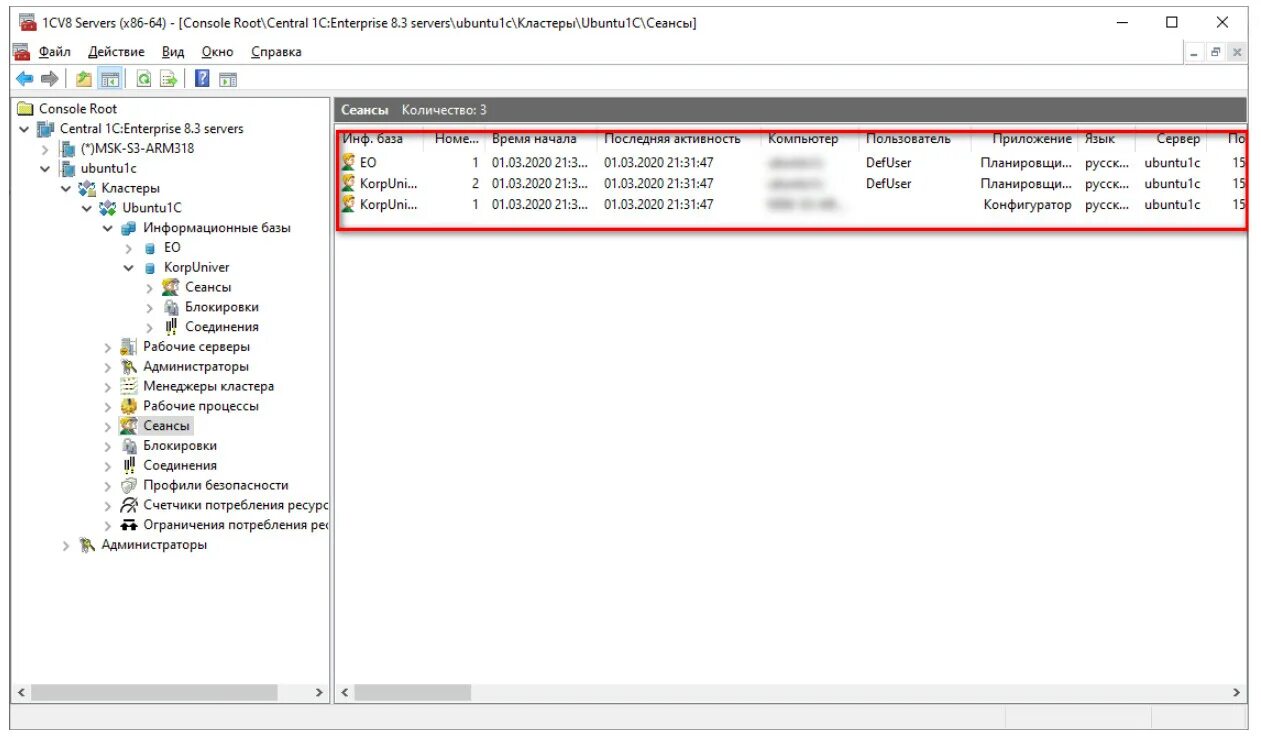
Task: Click the Конфигуратор cell in the sessions list
Action: pos(1027,204)
